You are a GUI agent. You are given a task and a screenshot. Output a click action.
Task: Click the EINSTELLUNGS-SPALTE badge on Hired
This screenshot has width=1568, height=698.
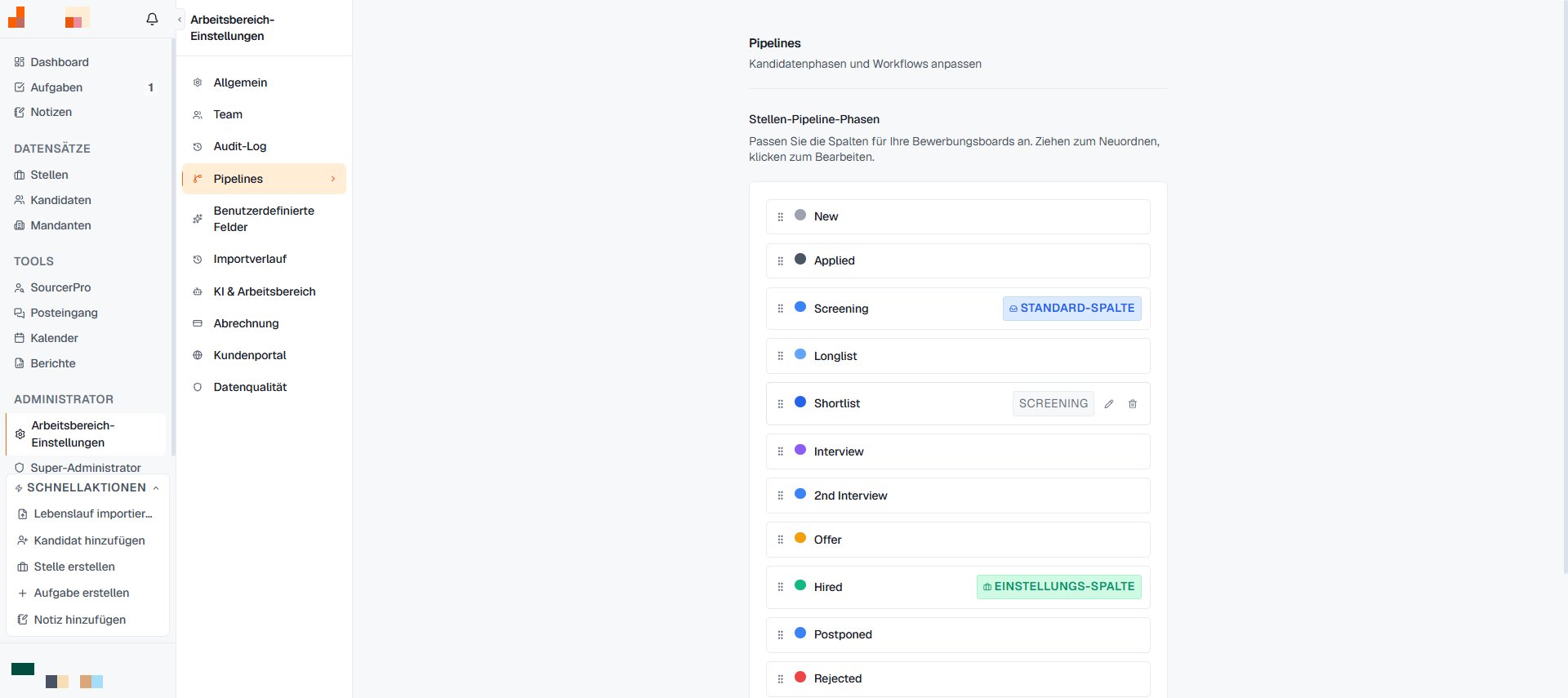pos(1059,586)
